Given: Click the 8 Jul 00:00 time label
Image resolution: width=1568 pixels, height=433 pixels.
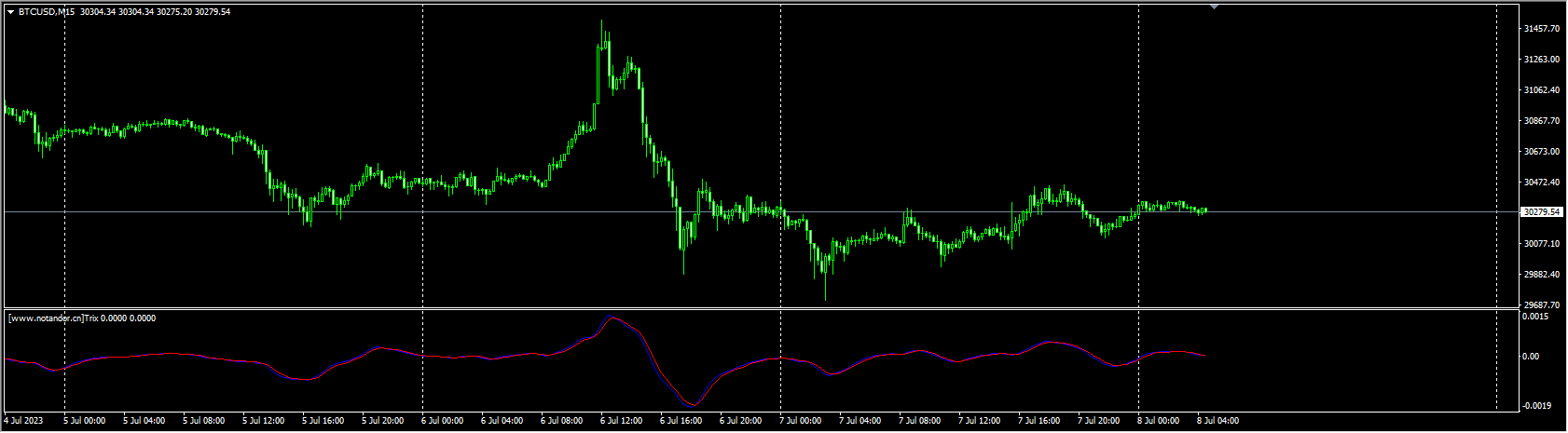Looking at the screenshot, I should (x=1159, y=421).
